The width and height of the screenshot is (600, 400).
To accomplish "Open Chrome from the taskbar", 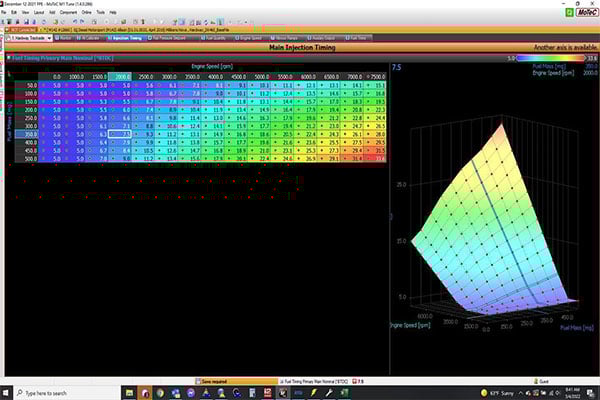I will tap(160, 393).
